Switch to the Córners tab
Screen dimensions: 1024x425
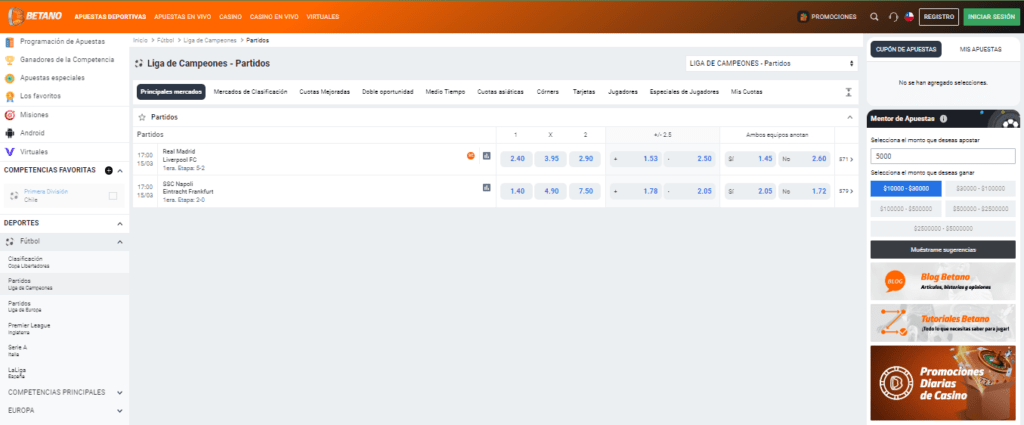pyautogui.click(x=548, y=92)
